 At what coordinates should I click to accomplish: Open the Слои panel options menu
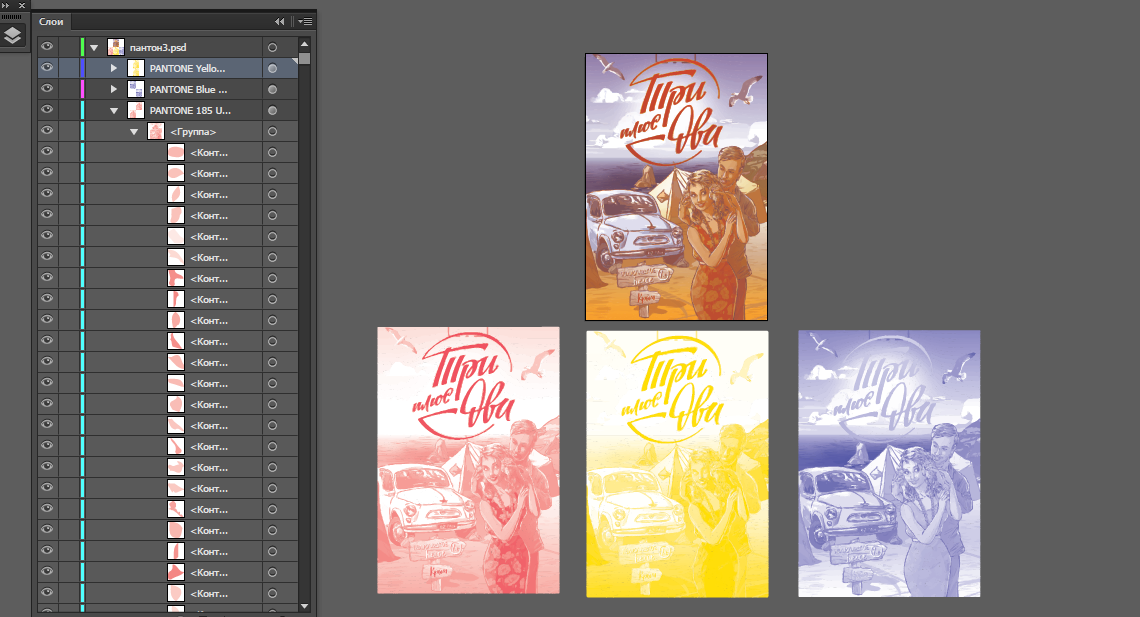point(305,22)
